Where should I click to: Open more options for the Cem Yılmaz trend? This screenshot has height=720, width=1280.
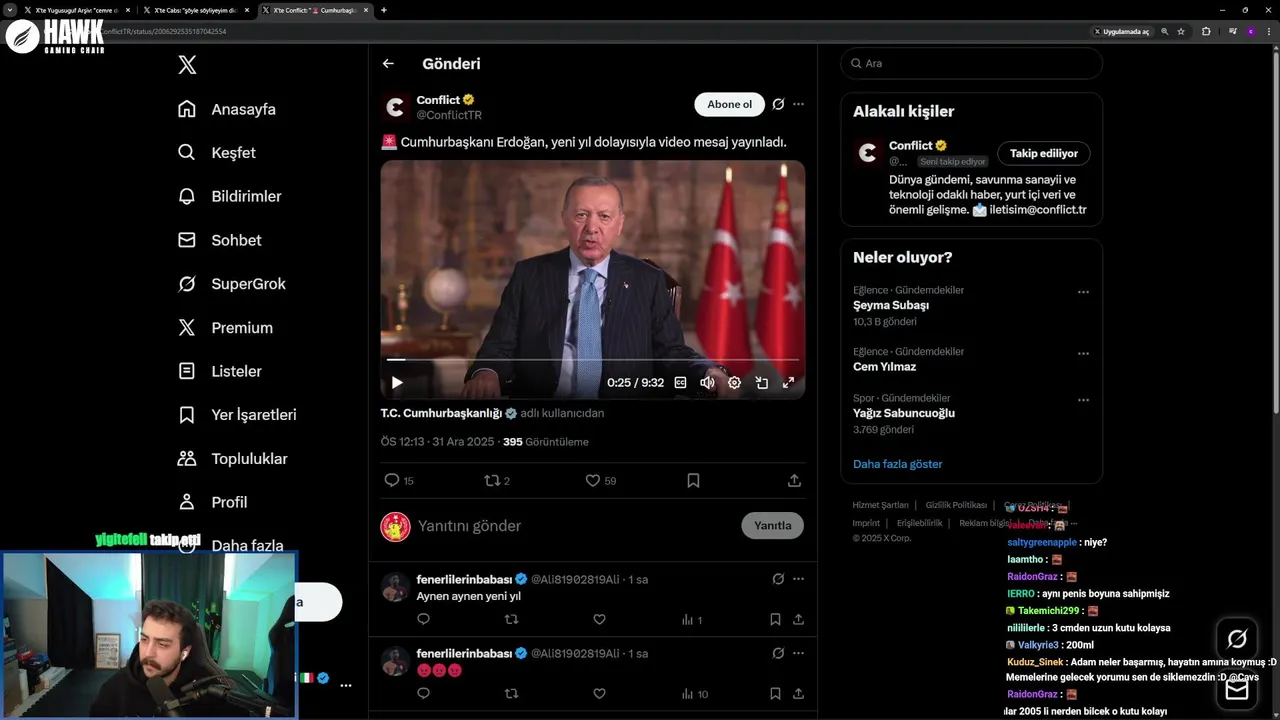(1083, 354)
